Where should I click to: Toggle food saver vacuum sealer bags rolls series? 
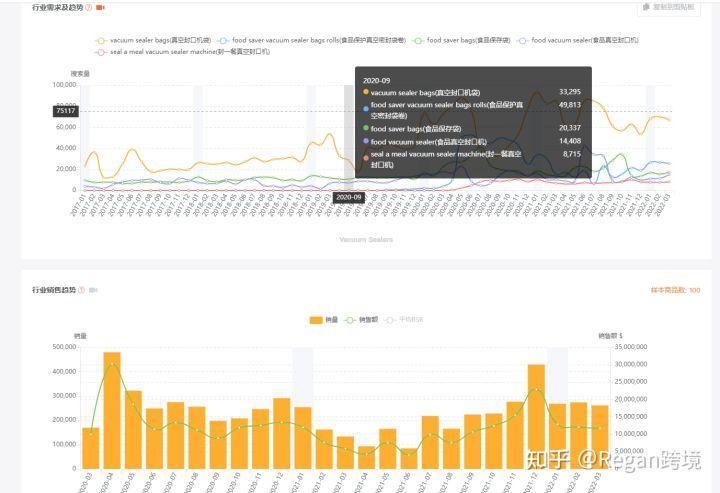point(312,40)
